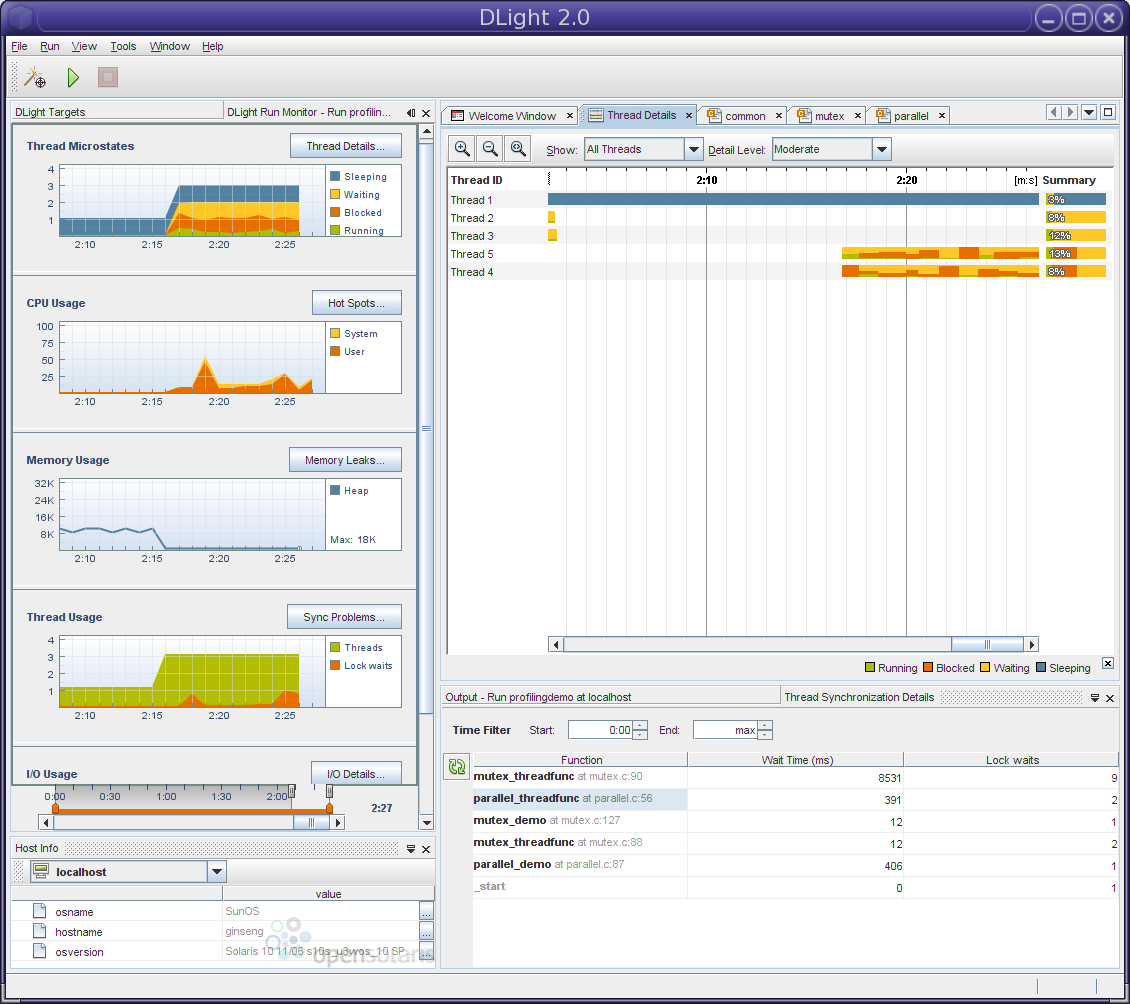
Task: Close the thread legend with its x button
Action: click(x=1108, y=663)
